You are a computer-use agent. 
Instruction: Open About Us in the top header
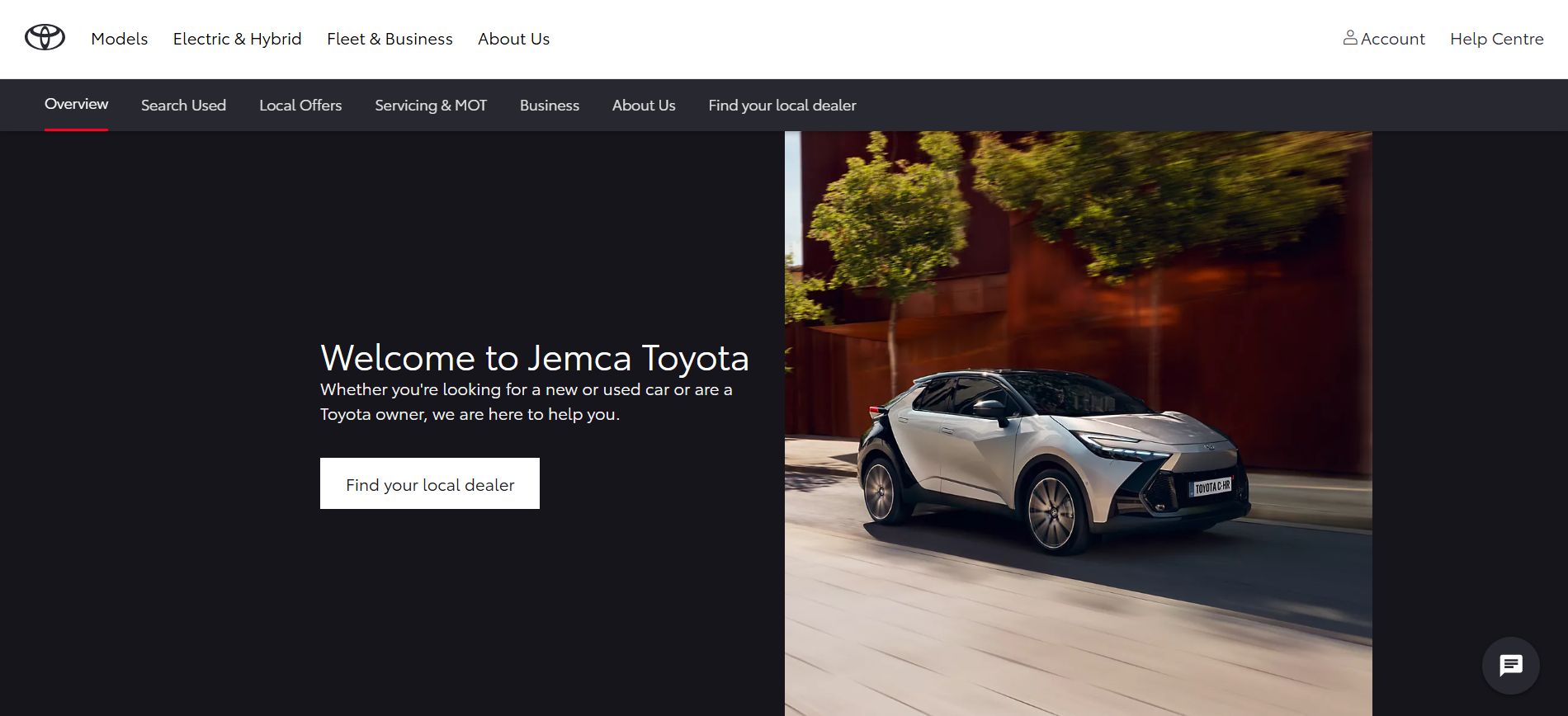[513, 39]
